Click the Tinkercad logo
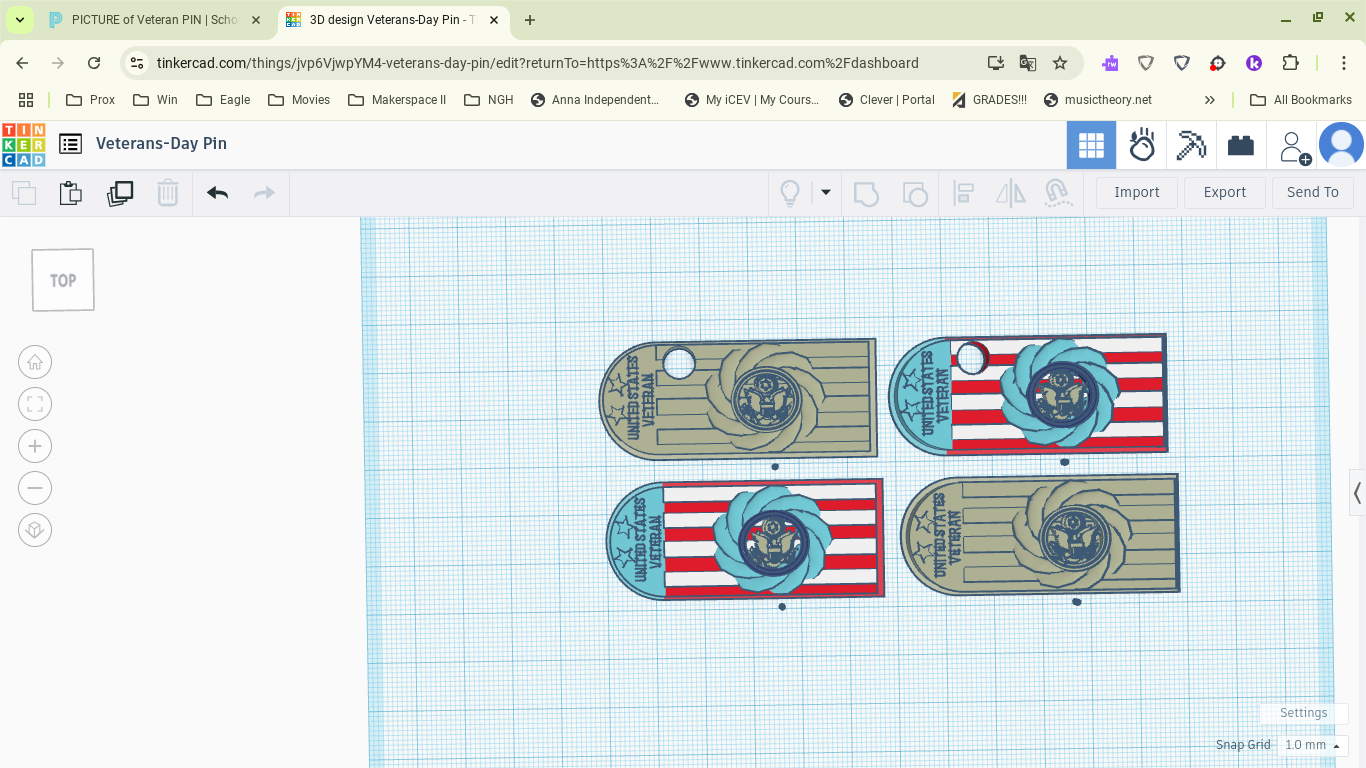The height and width of the screenshot is (768, 1366). [24, 145]
